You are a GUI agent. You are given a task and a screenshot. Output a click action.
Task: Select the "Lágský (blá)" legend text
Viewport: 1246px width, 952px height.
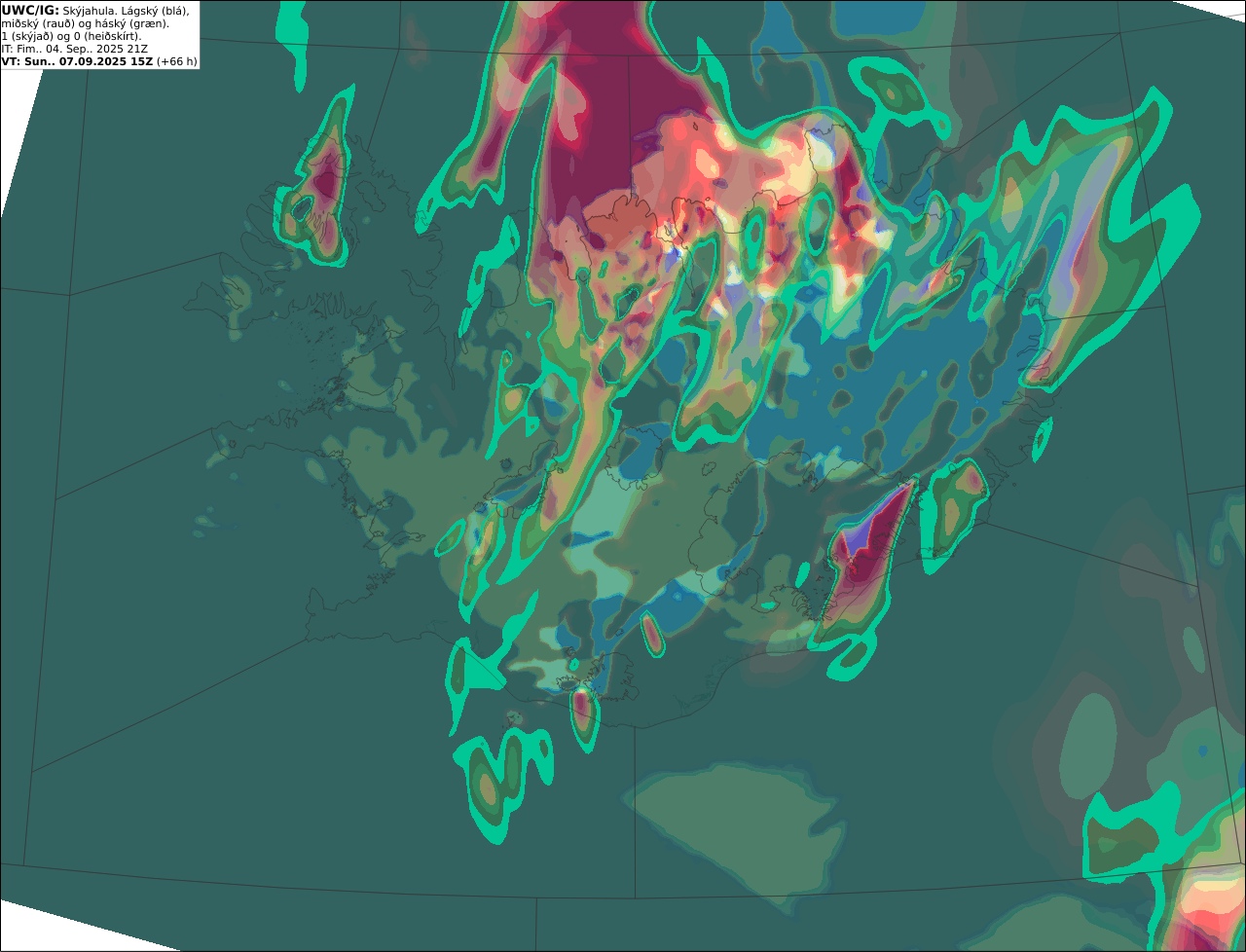pyautogui.click(x=157, y=10)
